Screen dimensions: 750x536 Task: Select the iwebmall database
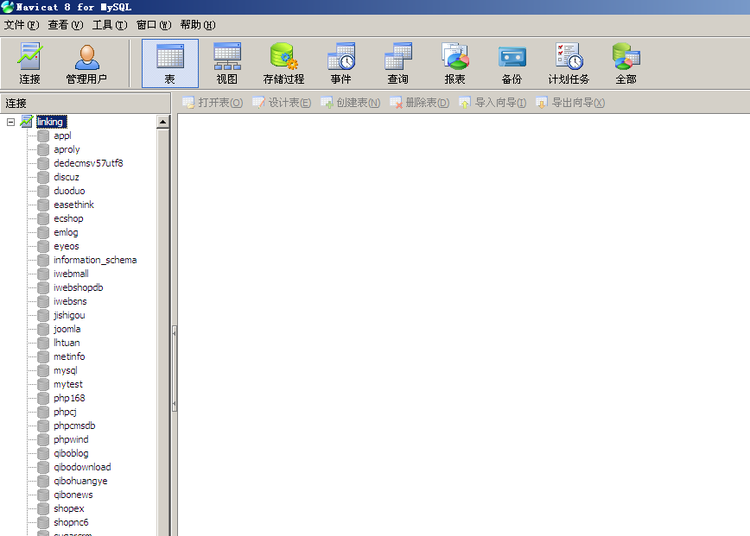point(71,274)
